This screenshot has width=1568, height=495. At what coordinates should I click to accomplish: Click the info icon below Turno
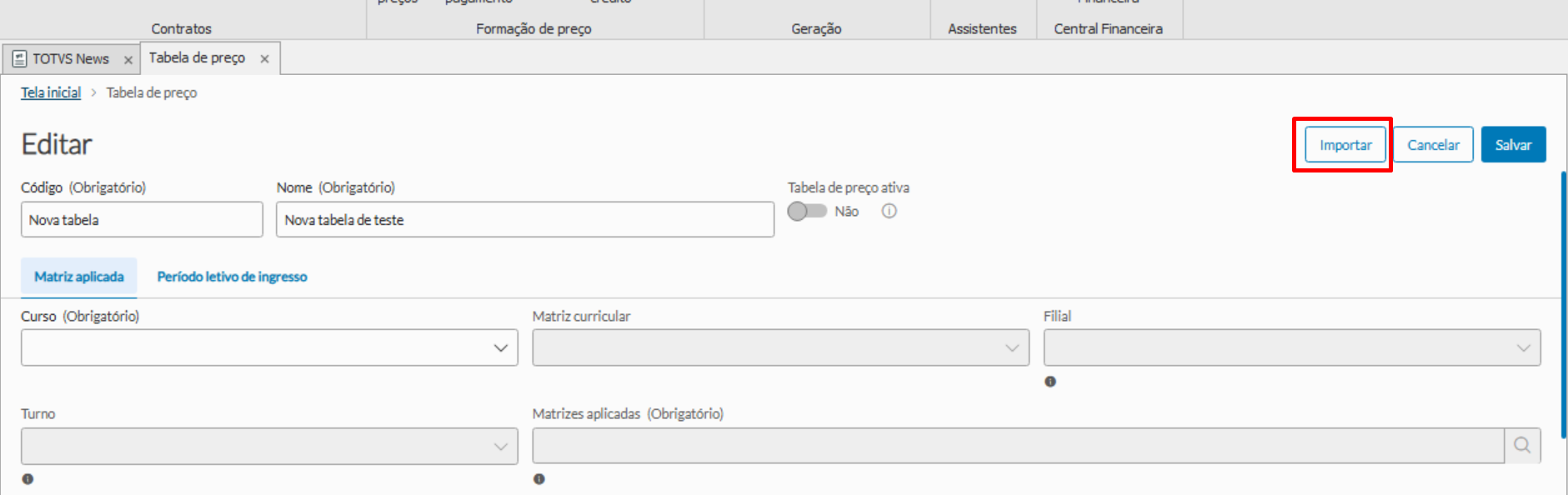(28, 479)
